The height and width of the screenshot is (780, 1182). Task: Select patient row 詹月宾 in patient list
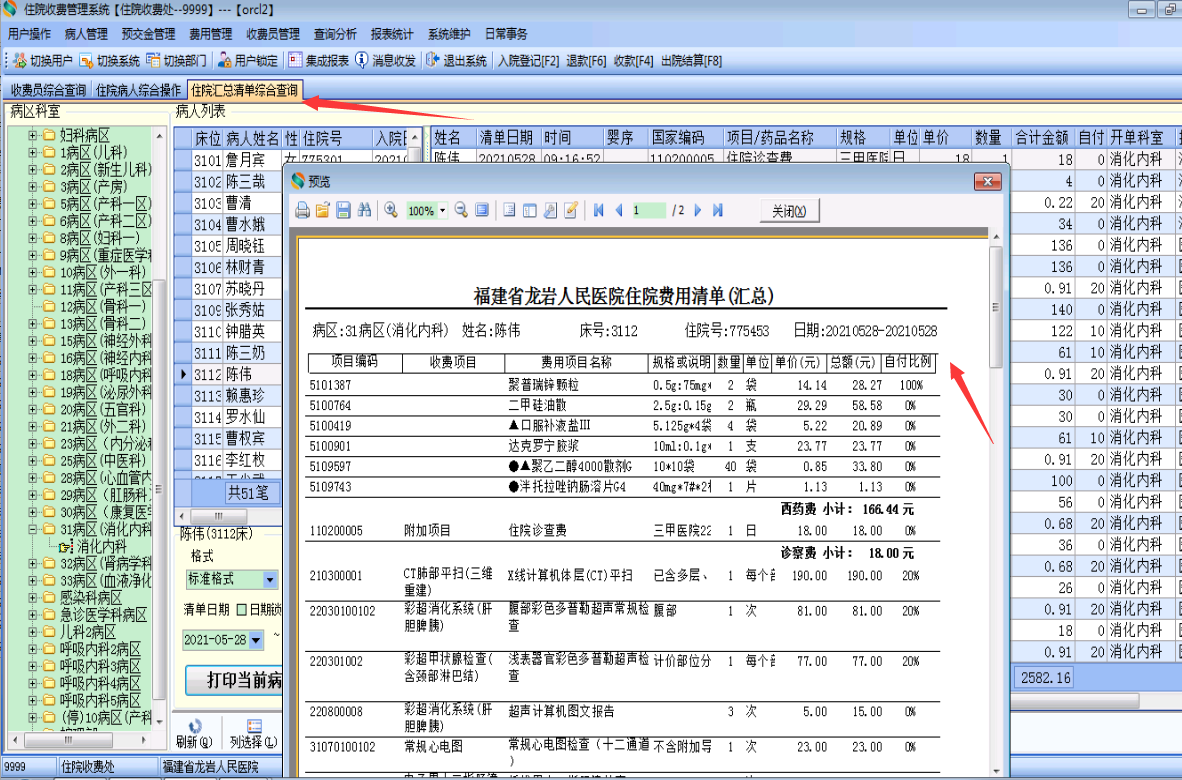228,161
